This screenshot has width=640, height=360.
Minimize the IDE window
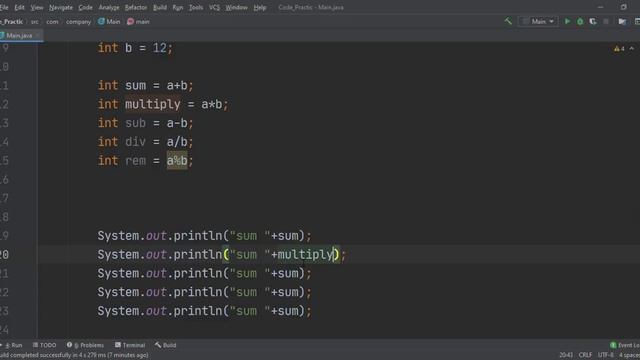point(600,7)
